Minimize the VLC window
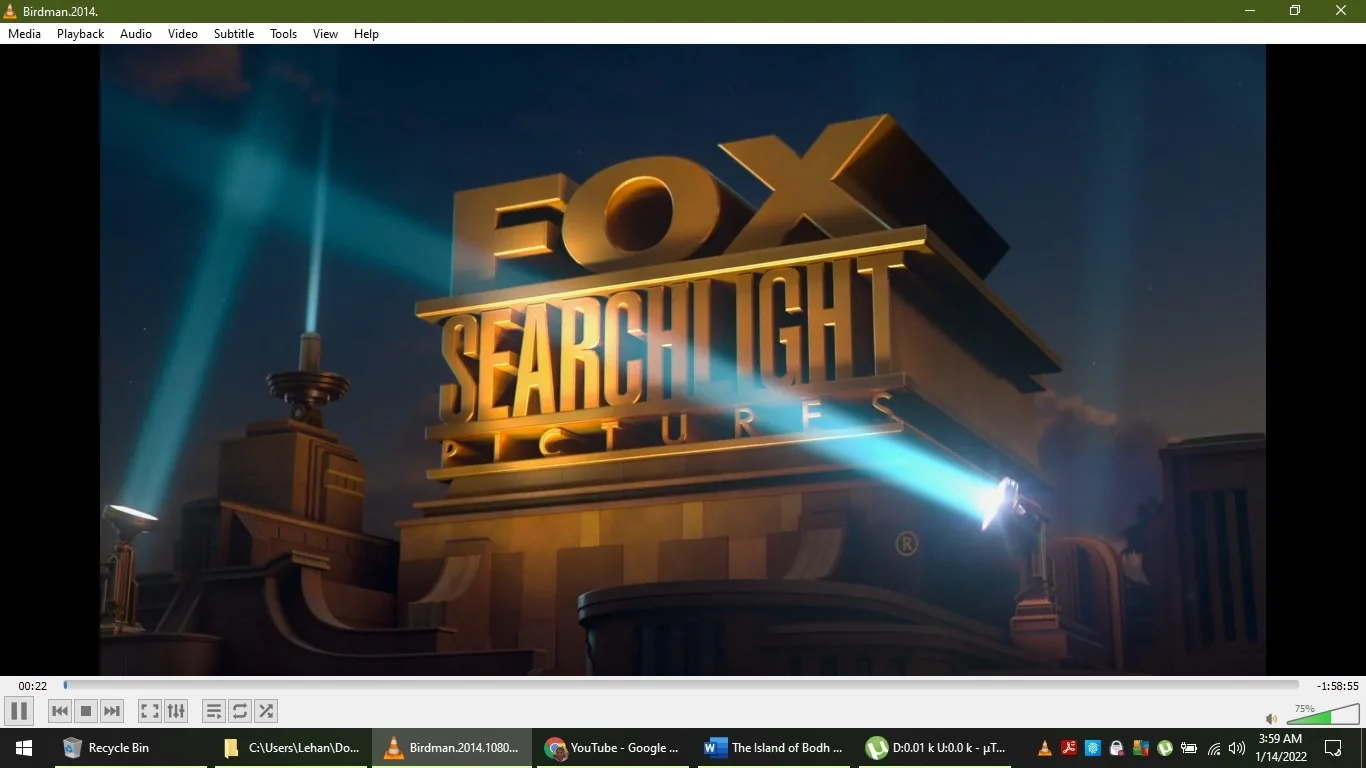The image size is (1366, 768). [x=1250, y=11]
